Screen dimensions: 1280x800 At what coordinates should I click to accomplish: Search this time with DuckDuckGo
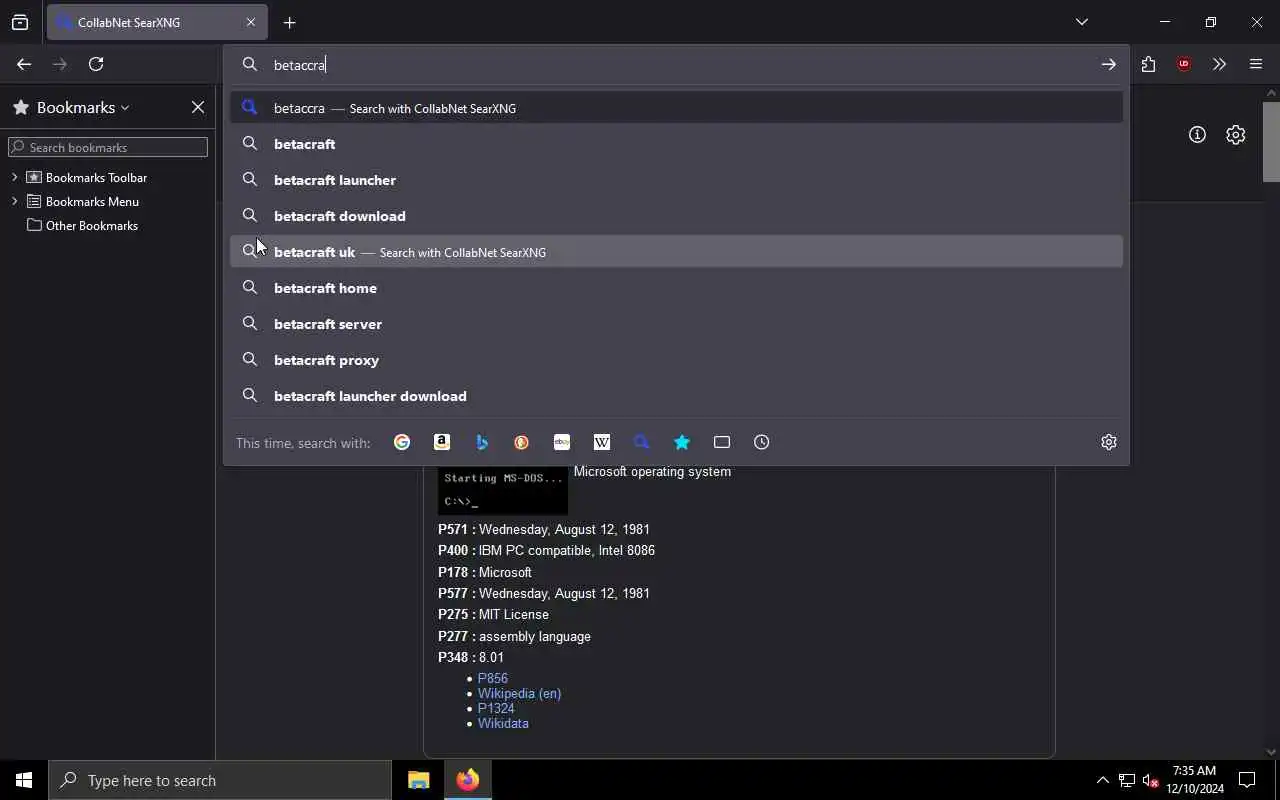(522, 442)
